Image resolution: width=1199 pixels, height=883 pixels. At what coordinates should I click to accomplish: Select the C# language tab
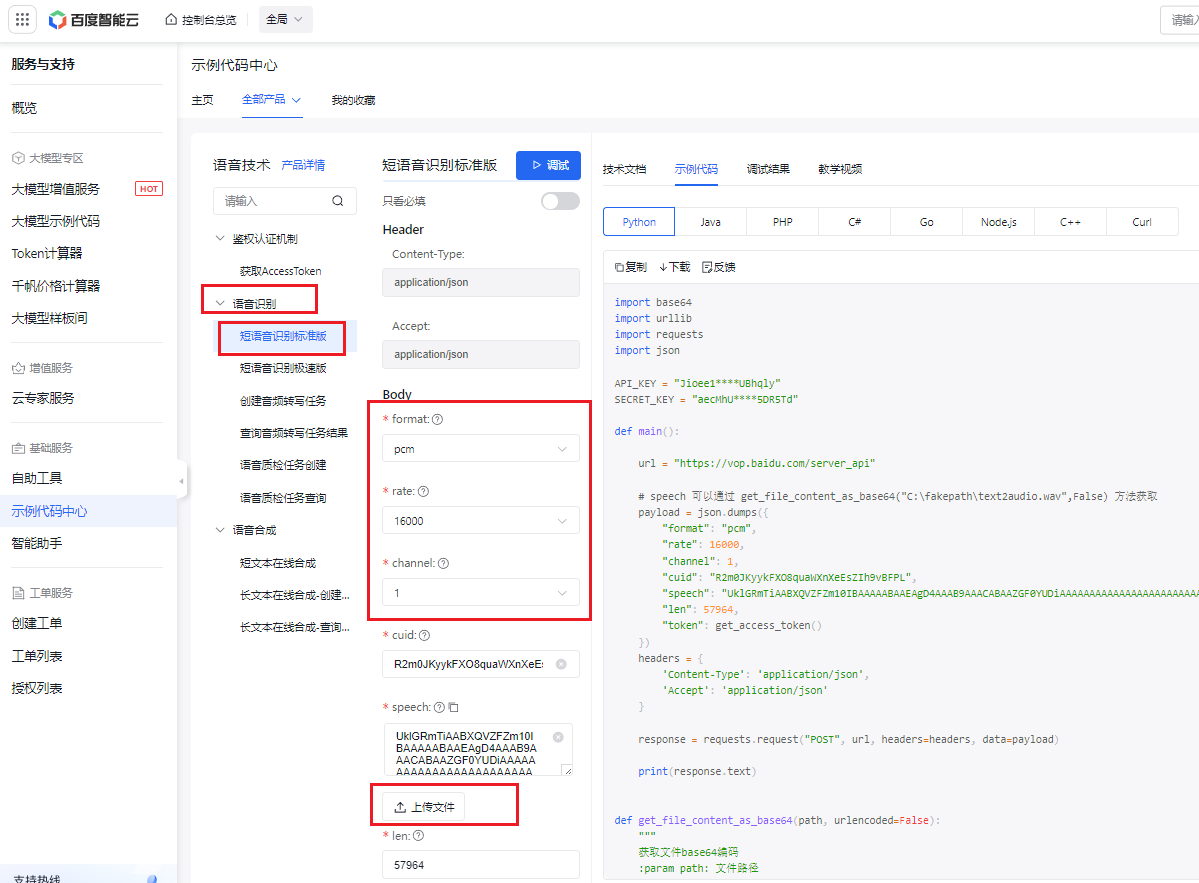pyautogui.click(x=854, y=222)
